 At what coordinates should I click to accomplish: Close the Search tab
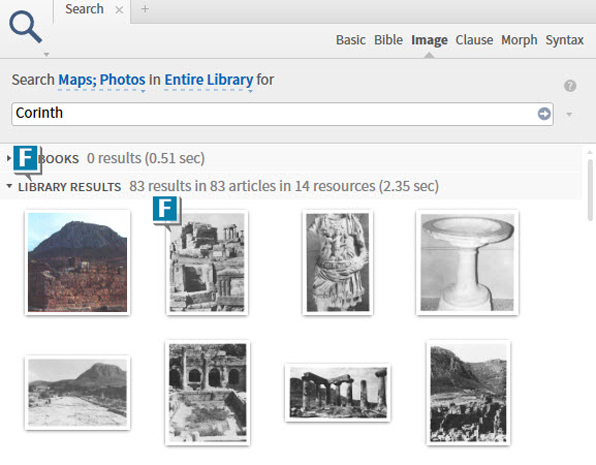119,10
